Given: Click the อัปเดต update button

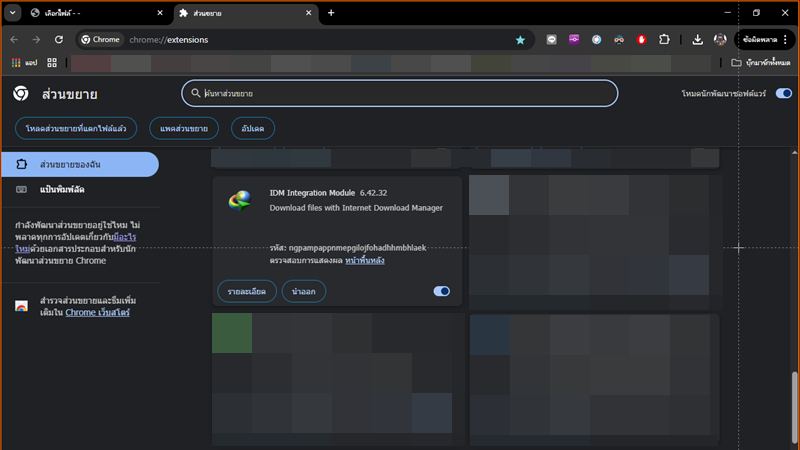Looking at the screenshot, I should click(253, 129).
